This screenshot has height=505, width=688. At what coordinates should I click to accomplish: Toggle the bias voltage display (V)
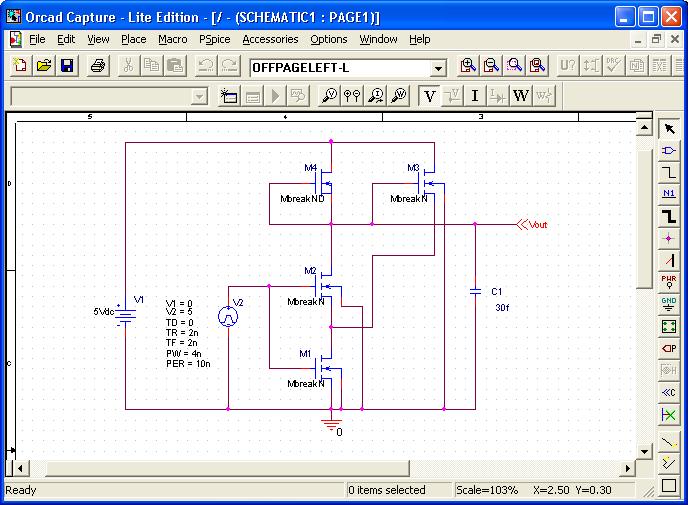pos(430,96)
